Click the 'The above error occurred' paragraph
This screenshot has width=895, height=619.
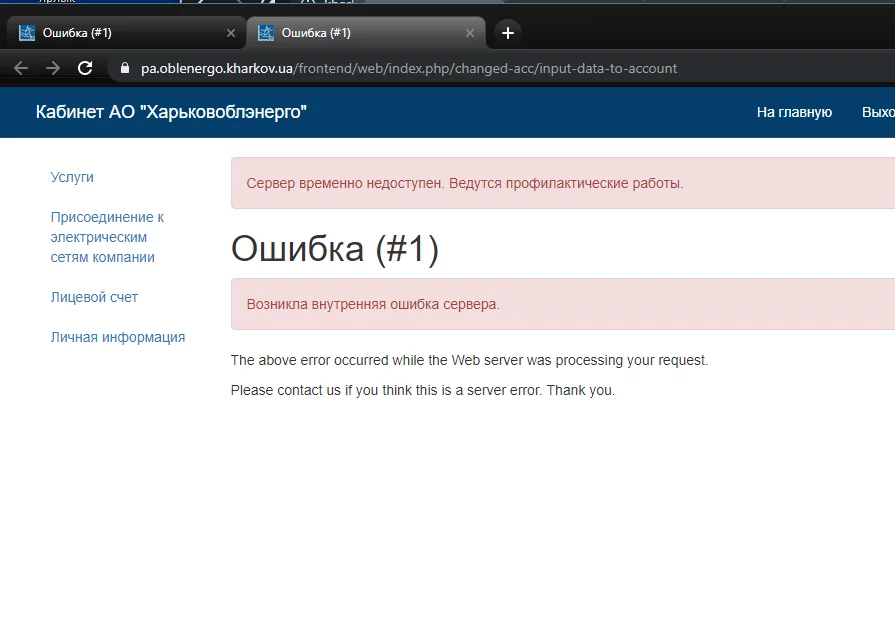pyautogui.click(x=469, y=360)
